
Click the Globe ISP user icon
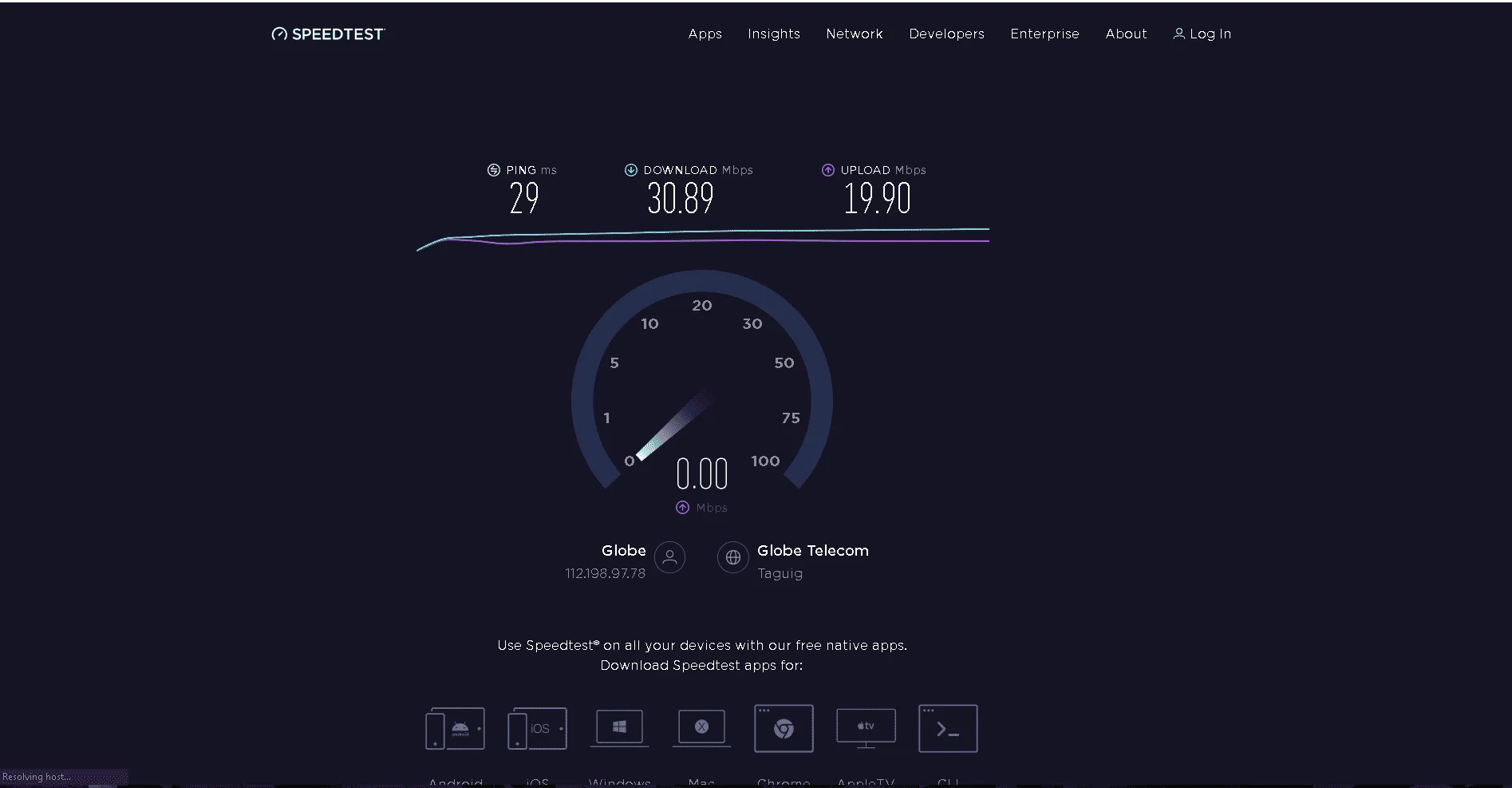tap(669, 557)
